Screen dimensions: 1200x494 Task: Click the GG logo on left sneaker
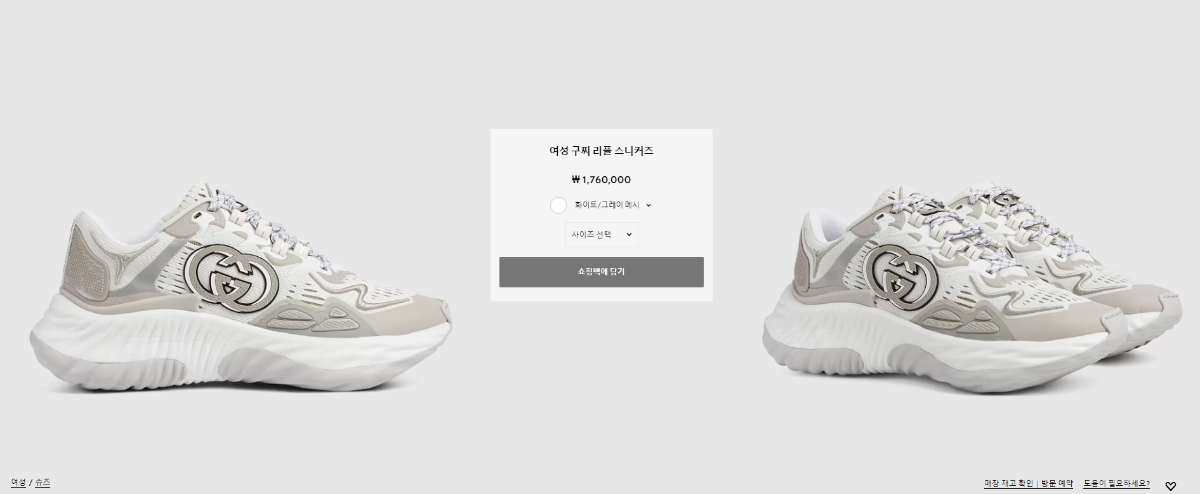pyautogui.click(x=232, y=274)
